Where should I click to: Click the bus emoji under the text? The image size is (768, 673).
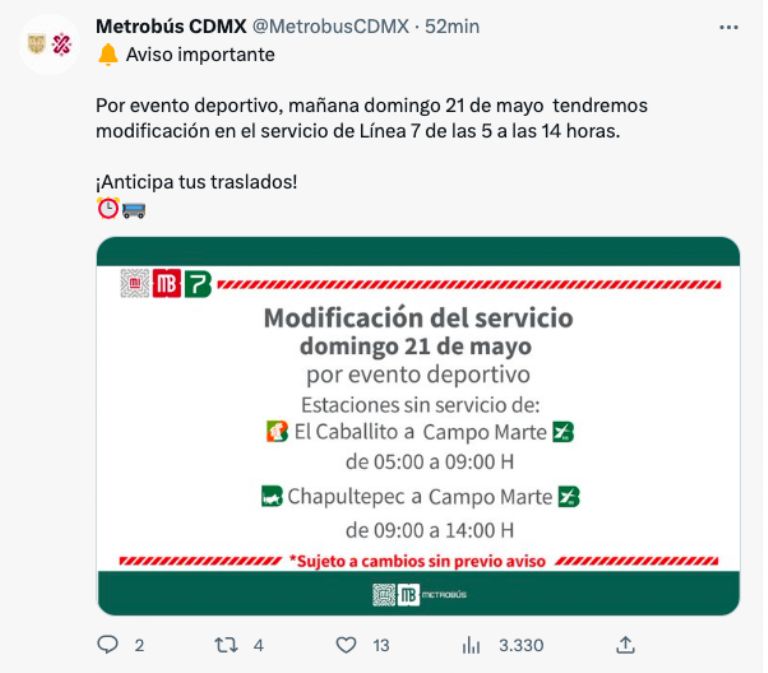click(x=134, y=209)
